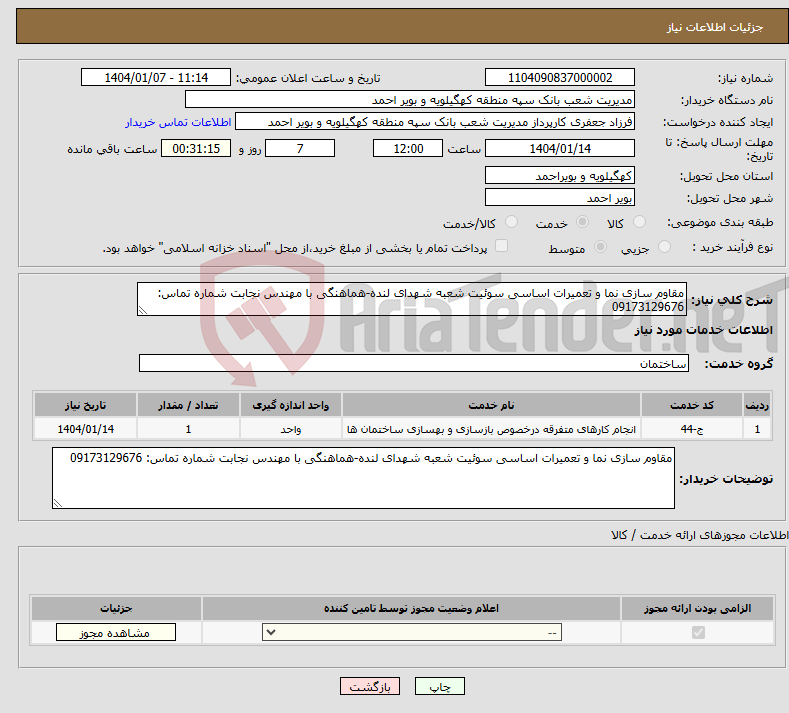
Task: Click the remaining time 00:31:15 field
Action: point(196,148)
